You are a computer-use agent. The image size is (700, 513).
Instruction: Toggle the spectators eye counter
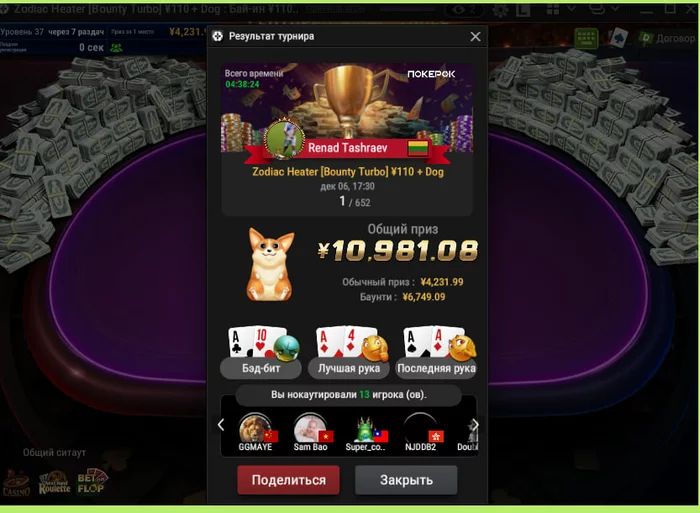click(465, 10)
